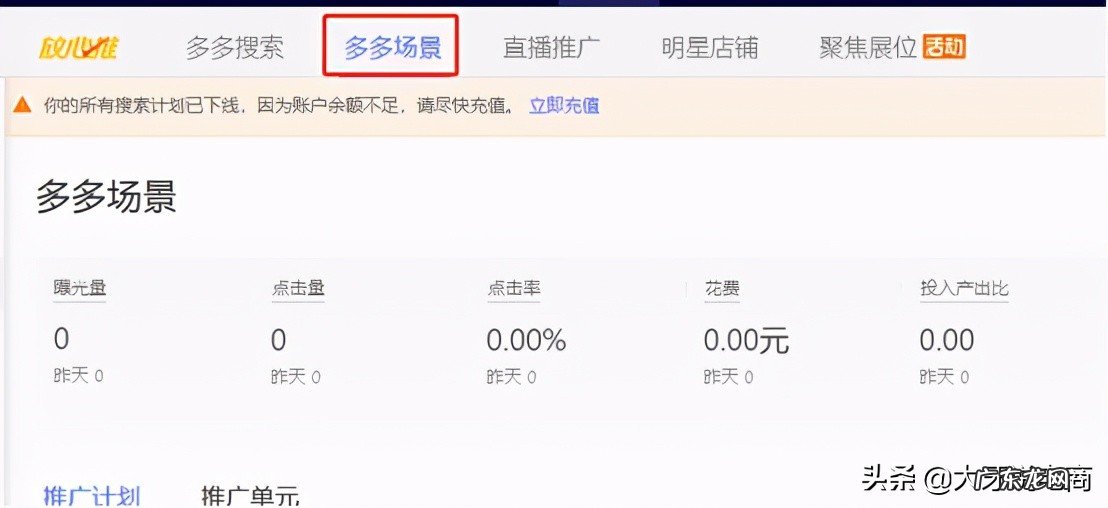Click the orange 活动 badge
The image size is (1108, 508).
944,47
